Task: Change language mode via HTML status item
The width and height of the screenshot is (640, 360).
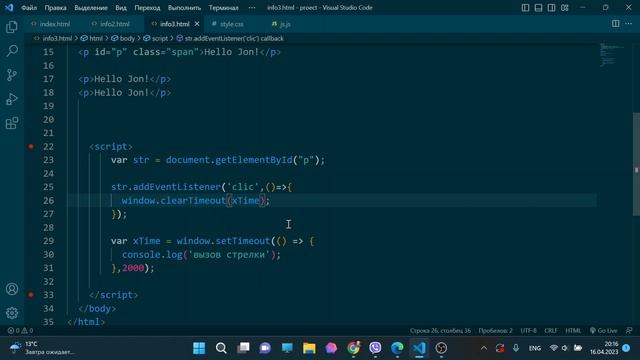Action: pyautogui.click(x=573, y=331)
